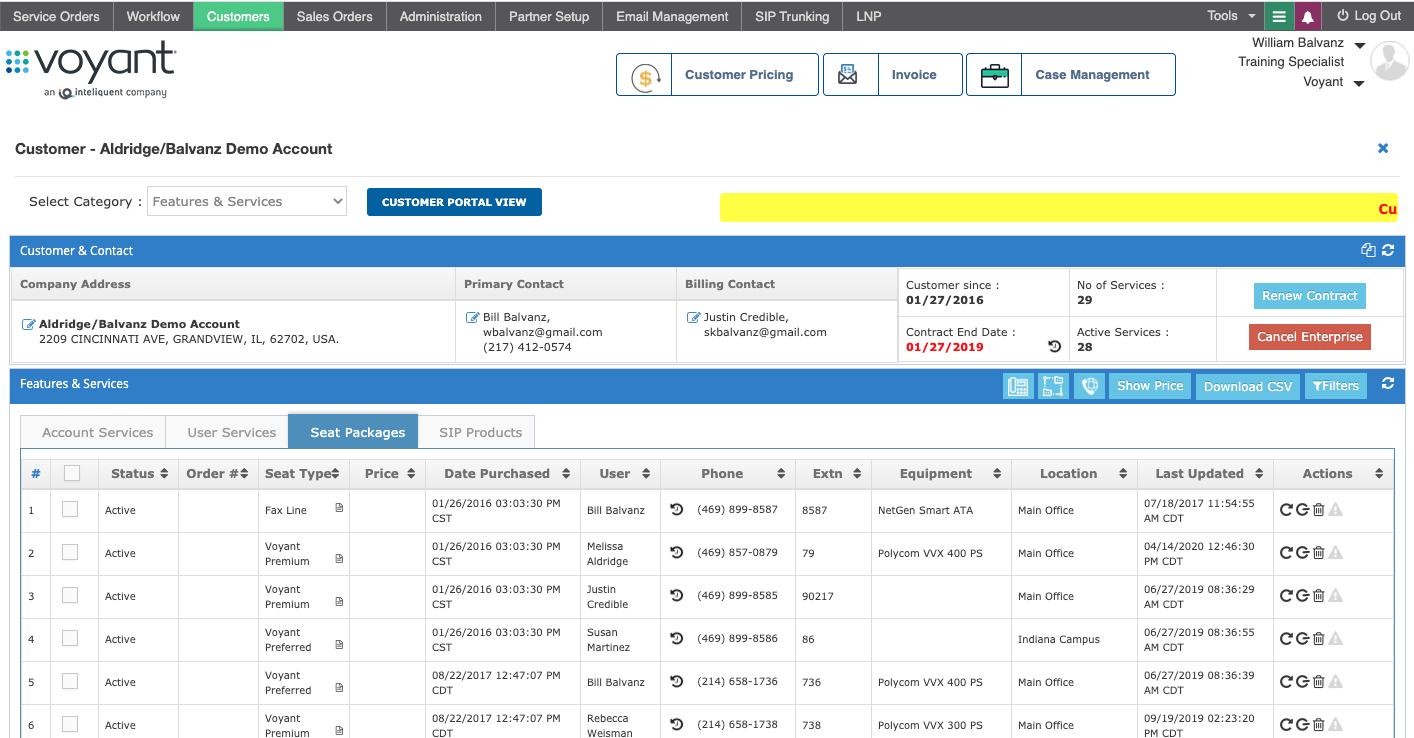Screen dimensions: 1414x738
Task: Click phone history icon for (469) 857-0879
Action: [x=677, y=553]
